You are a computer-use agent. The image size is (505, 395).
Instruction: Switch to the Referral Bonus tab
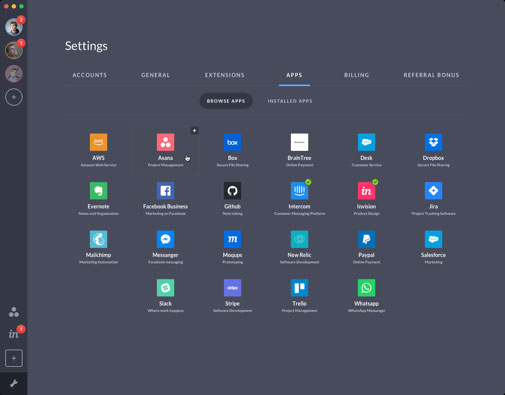(x=431, y=75)
